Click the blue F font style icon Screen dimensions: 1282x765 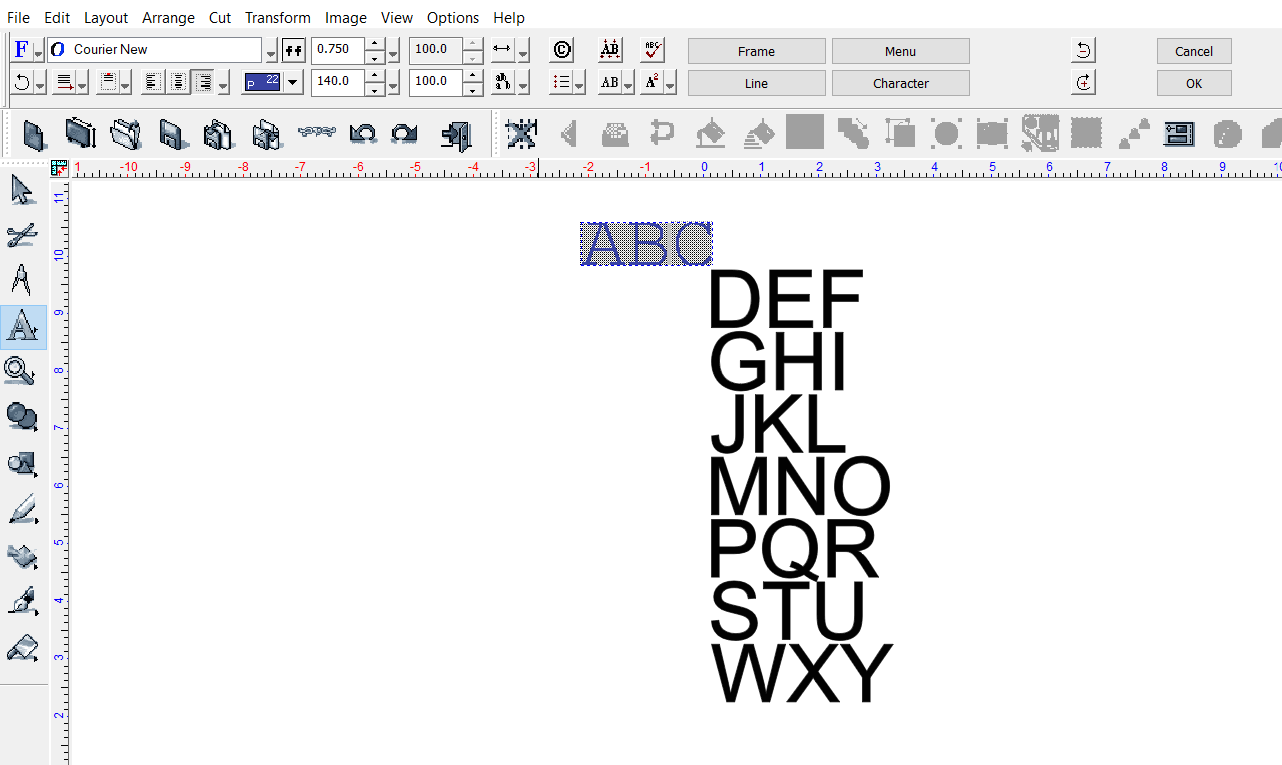pos(22,49)
